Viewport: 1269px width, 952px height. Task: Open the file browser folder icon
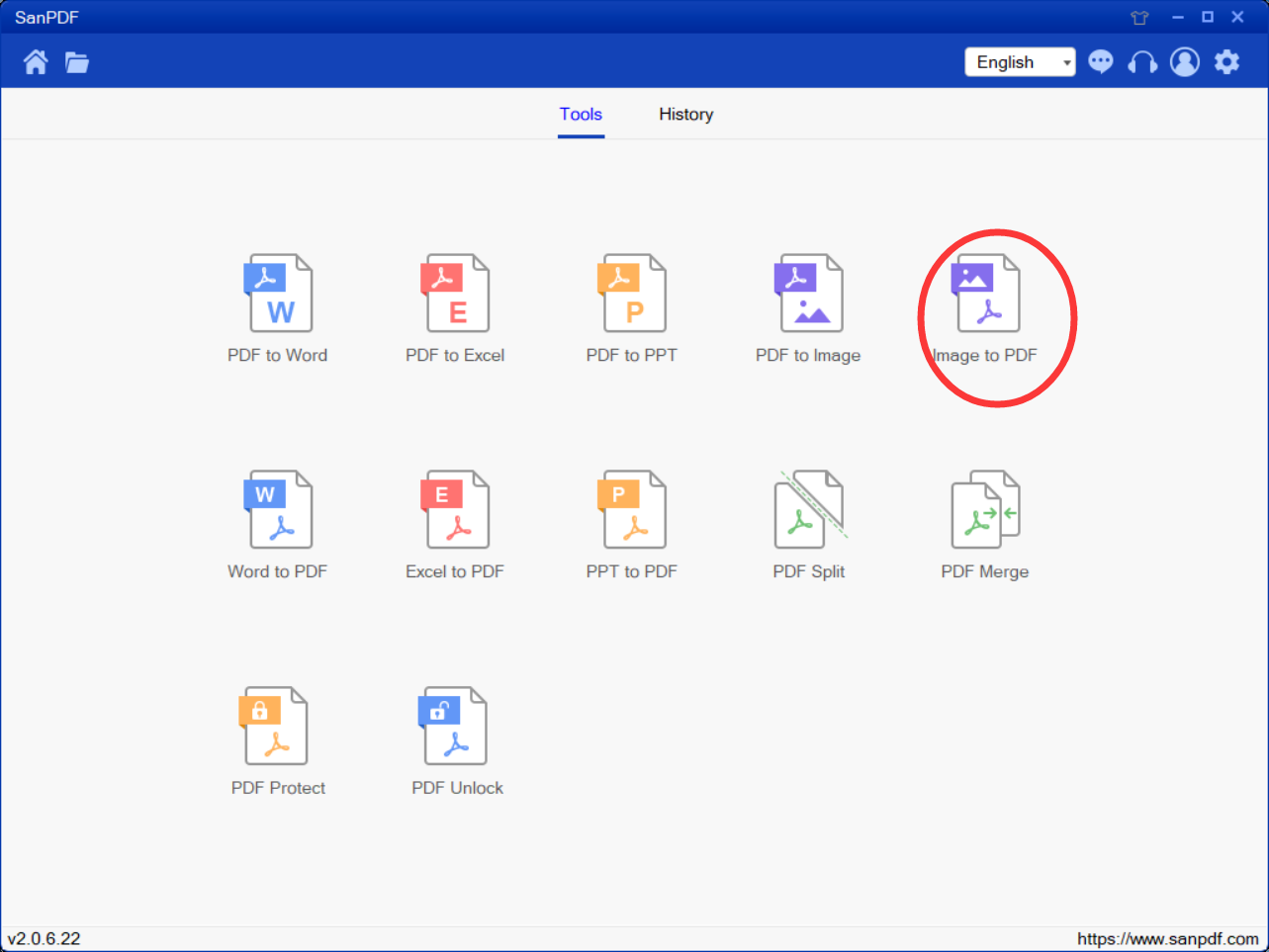pos(76,61)
